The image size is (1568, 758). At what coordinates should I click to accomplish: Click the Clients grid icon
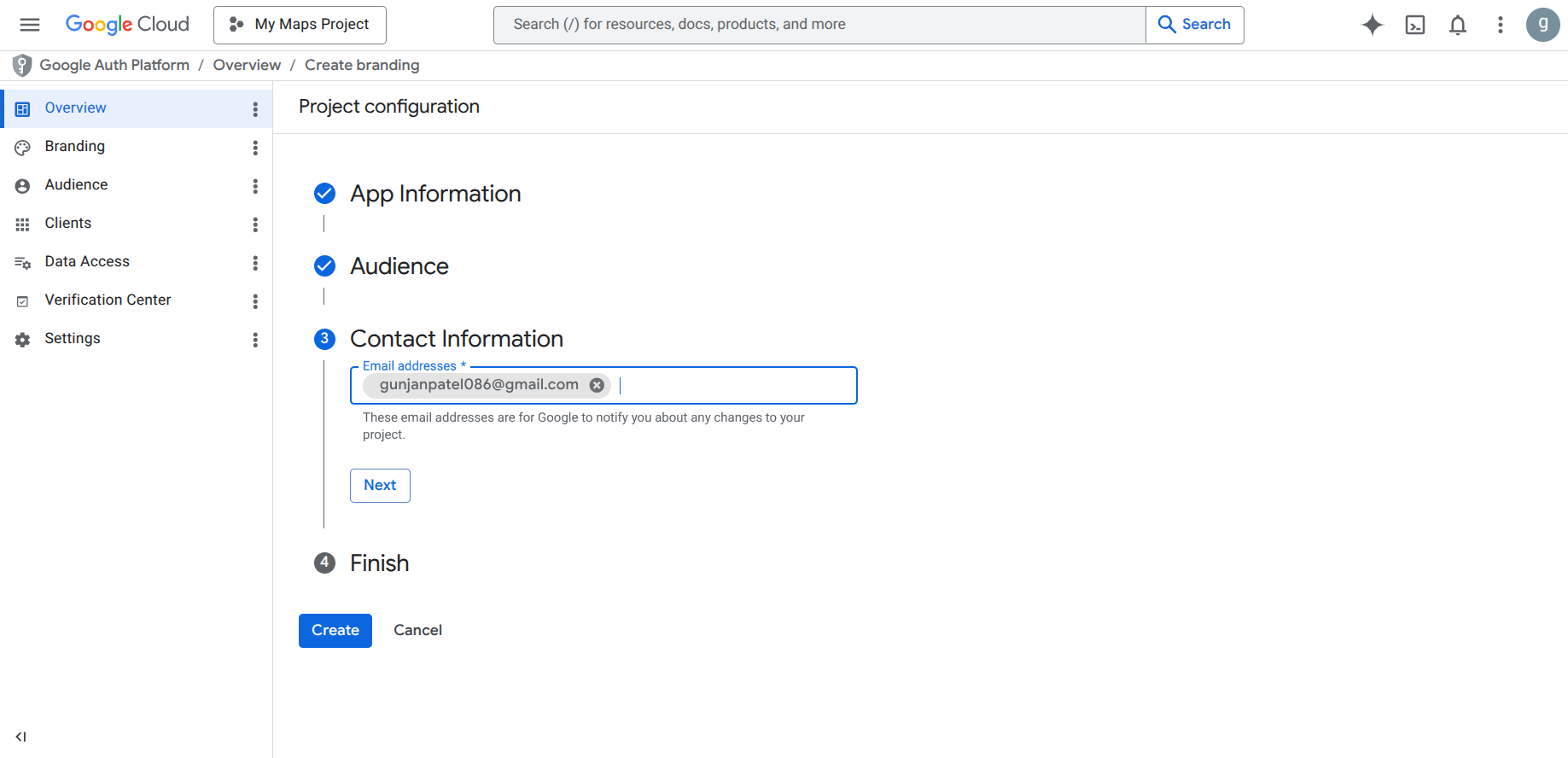23,224
